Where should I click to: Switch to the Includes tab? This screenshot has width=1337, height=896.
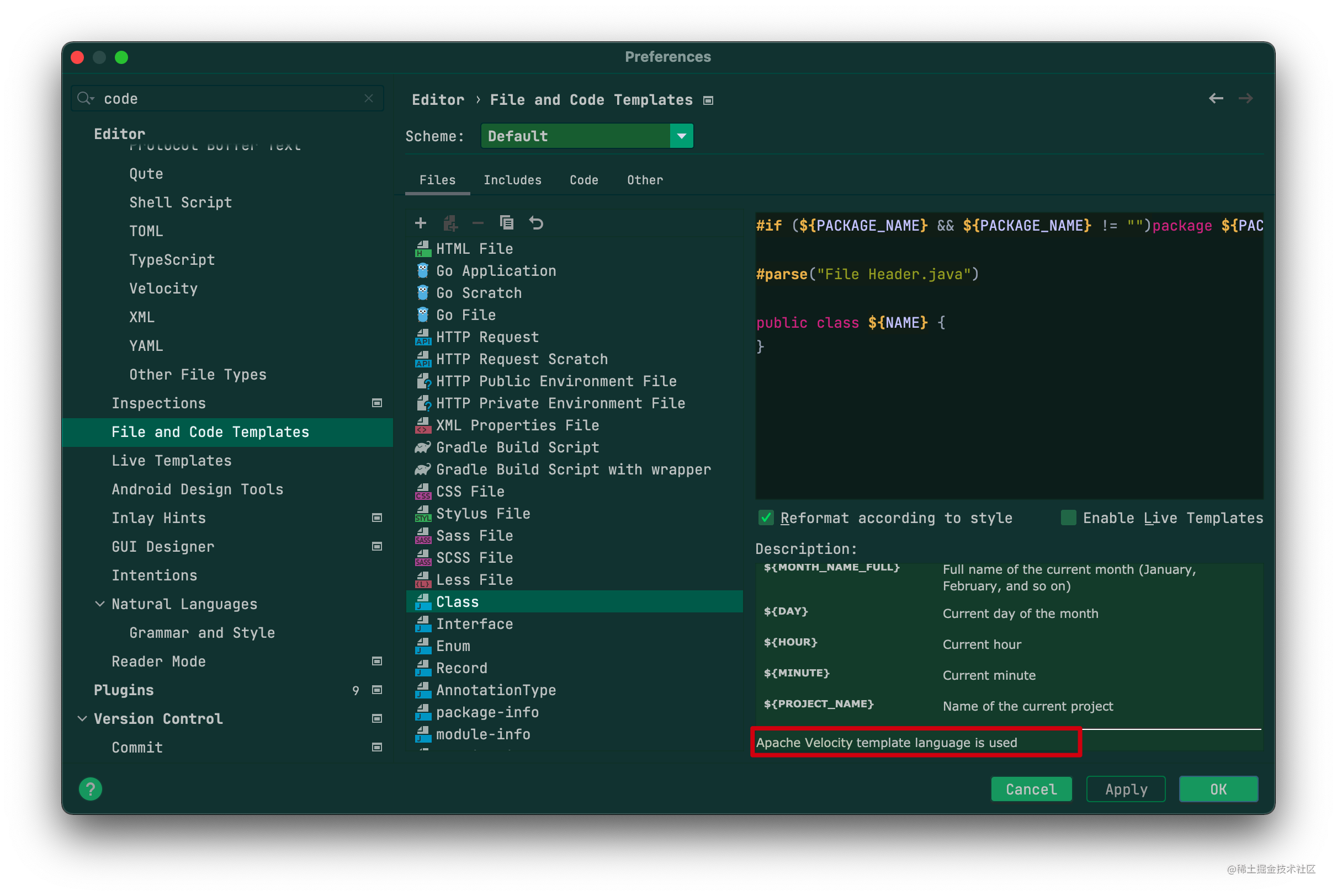click(512, 180)
